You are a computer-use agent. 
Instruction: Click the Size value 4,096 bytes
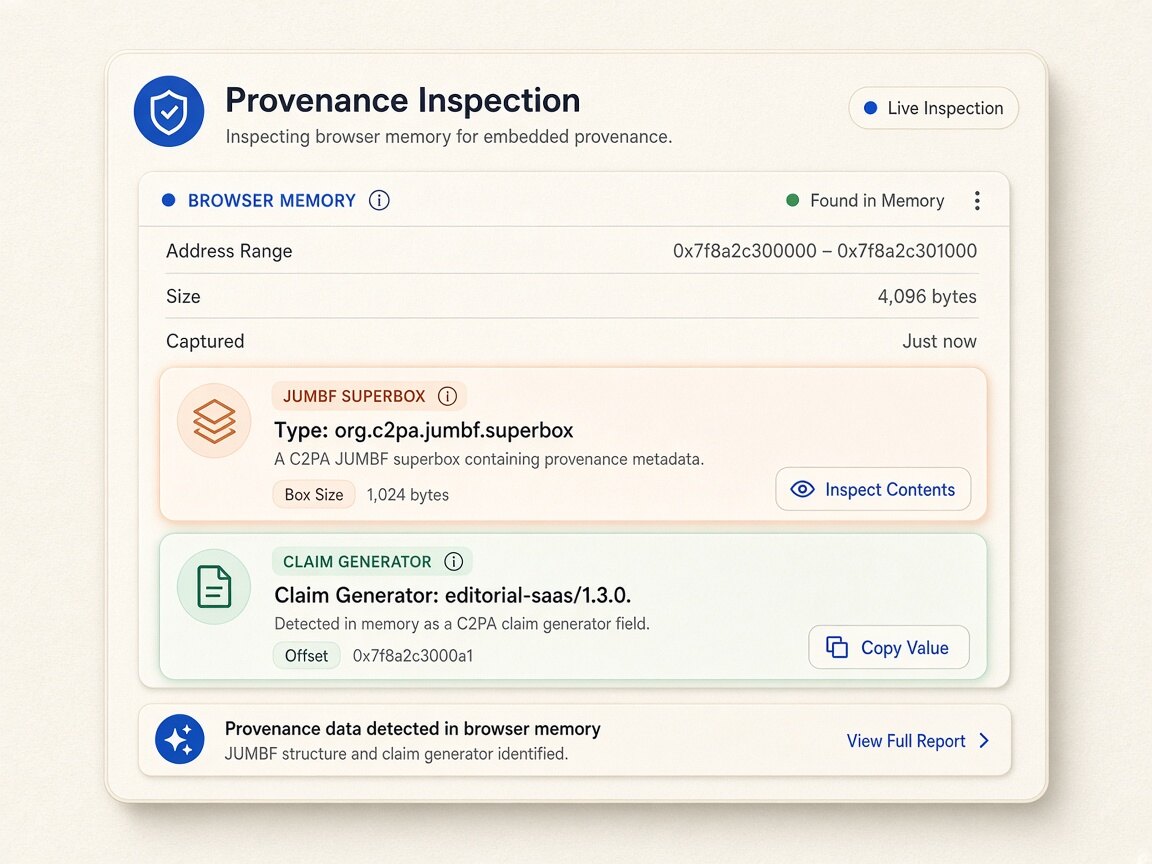pyautogui.click(x=927, y=296)
